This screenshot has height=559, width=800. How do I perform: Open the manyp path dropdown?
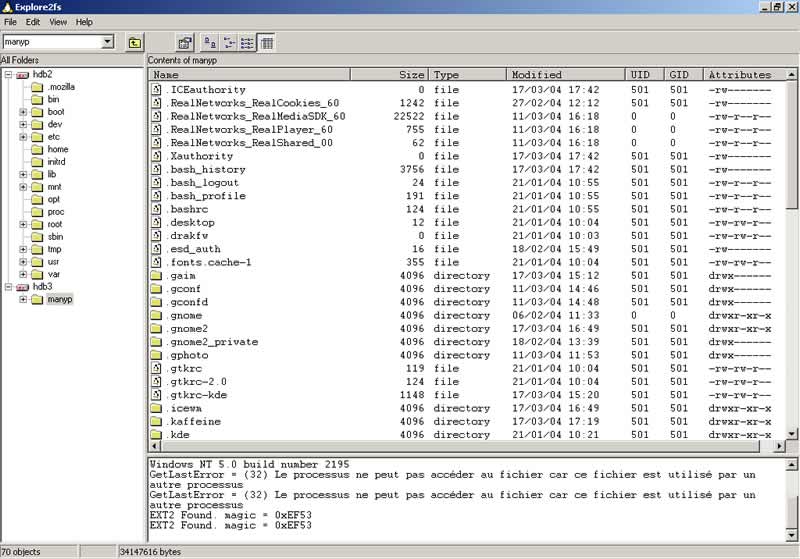[108, 42]
